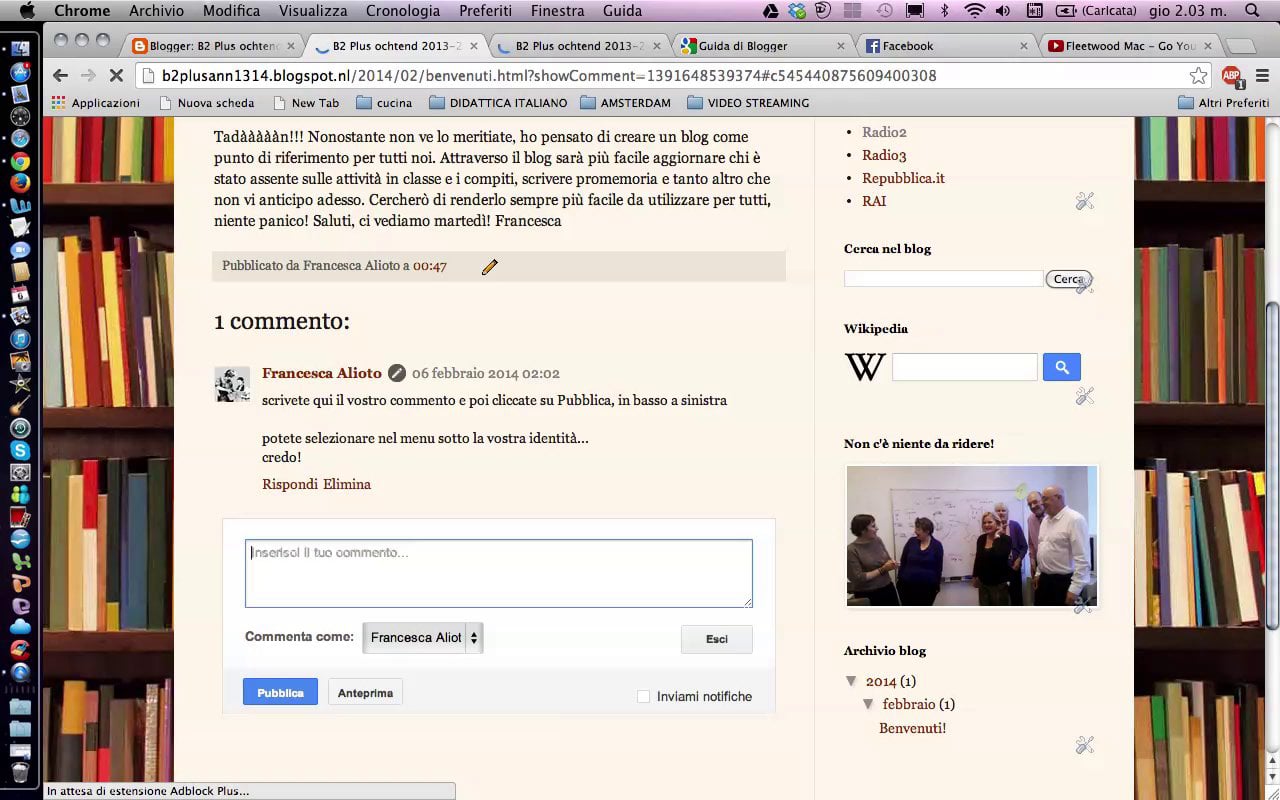Switch to the Fleetwood Mac YouTube tab

pyautogui.click(x=1129, y=46)
